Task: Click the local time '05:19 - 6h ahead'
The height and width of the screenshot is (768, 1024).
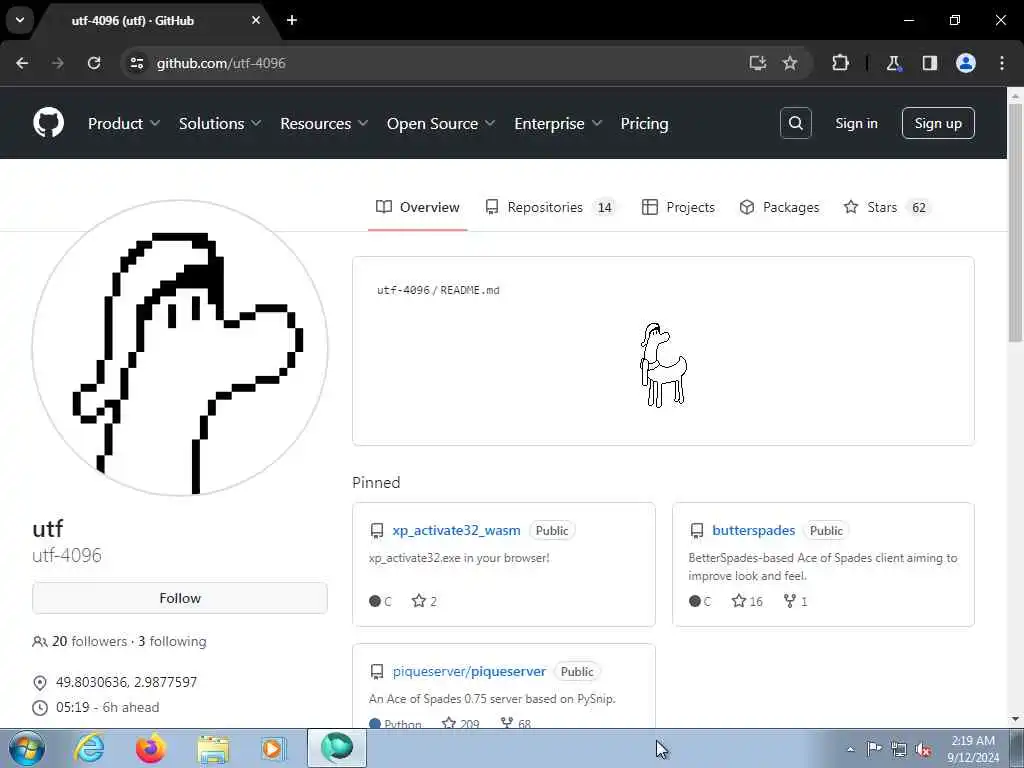Action: 107,707
